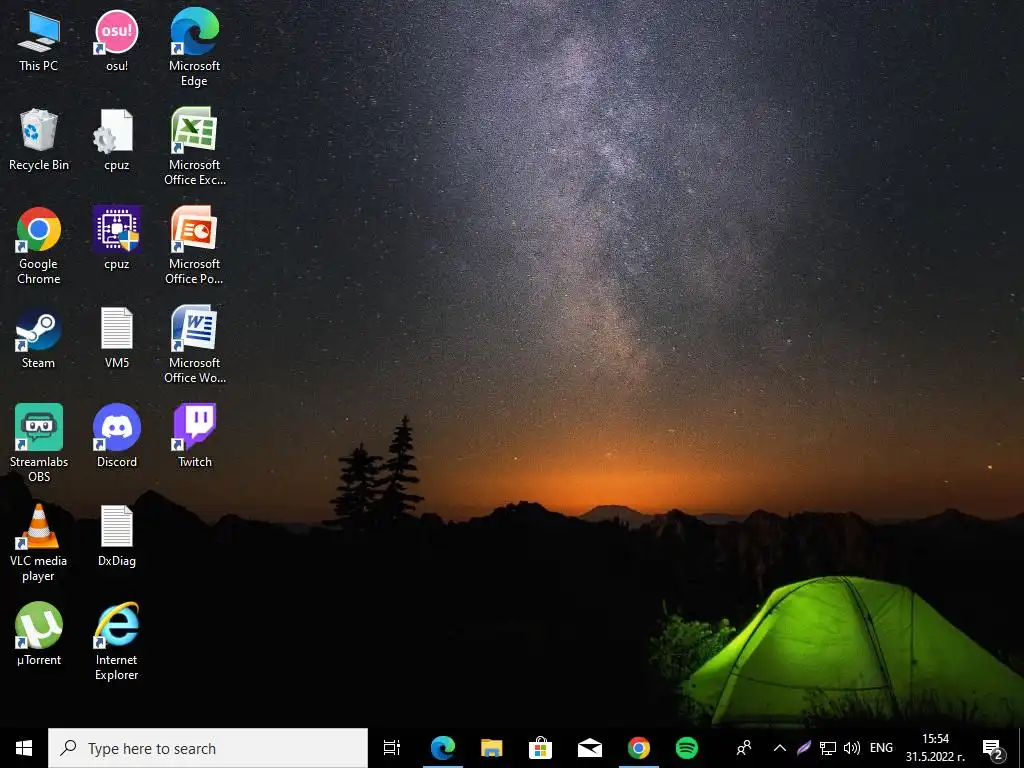Viewport: 1024px width, 768px height.
Task: Select the Microsoft Edge desktop shortcut
Action: point(195,47)
